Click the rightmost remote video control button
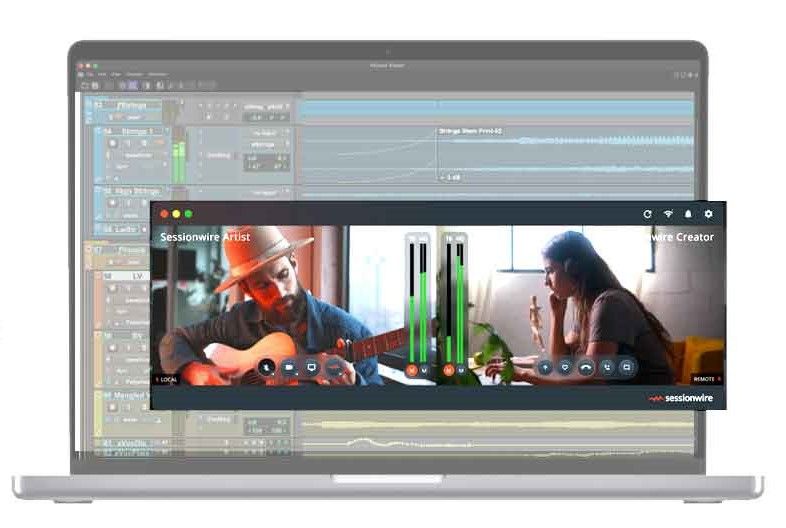This screenshot has height=528, width=786. 627,367
